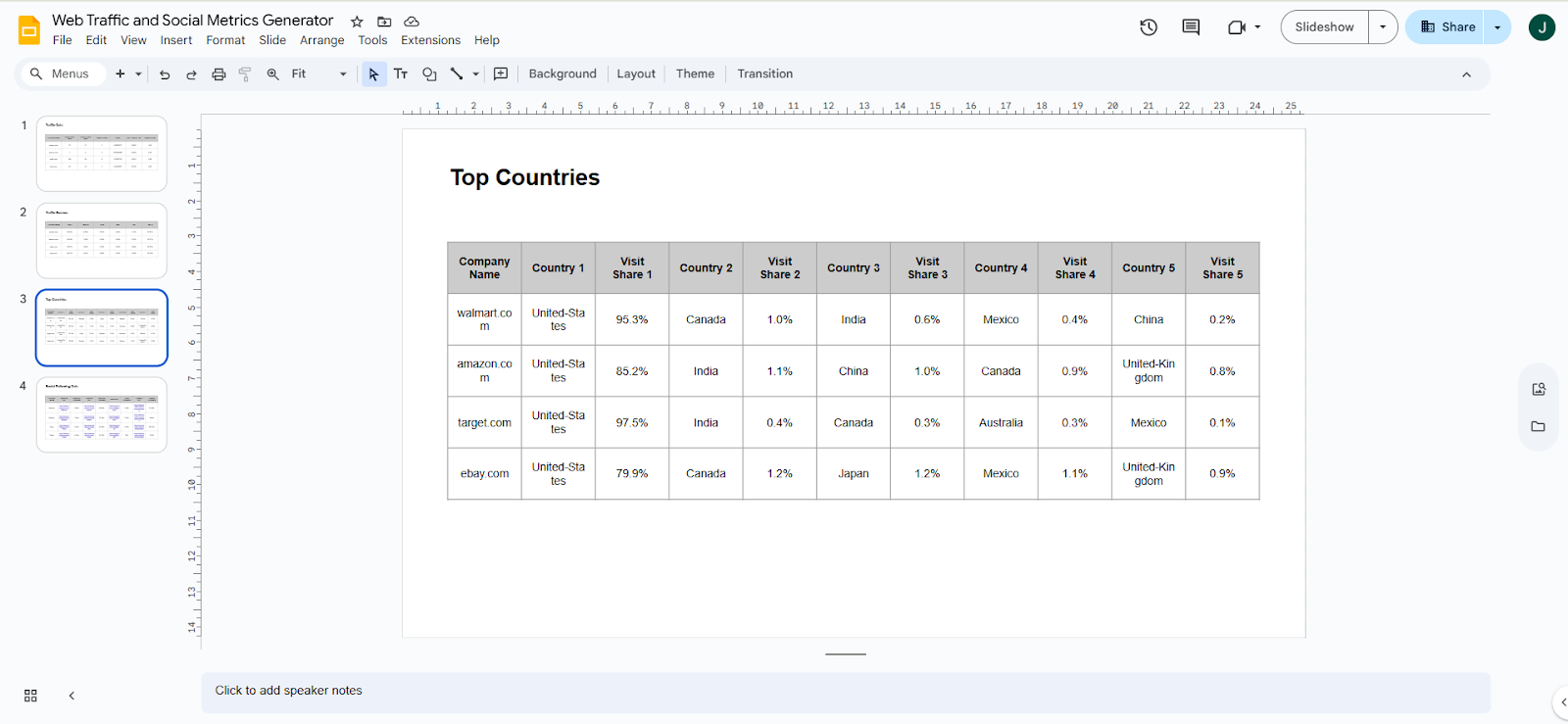Open the File menu
The image size is (1568, 724).
(x=63, y=40)
